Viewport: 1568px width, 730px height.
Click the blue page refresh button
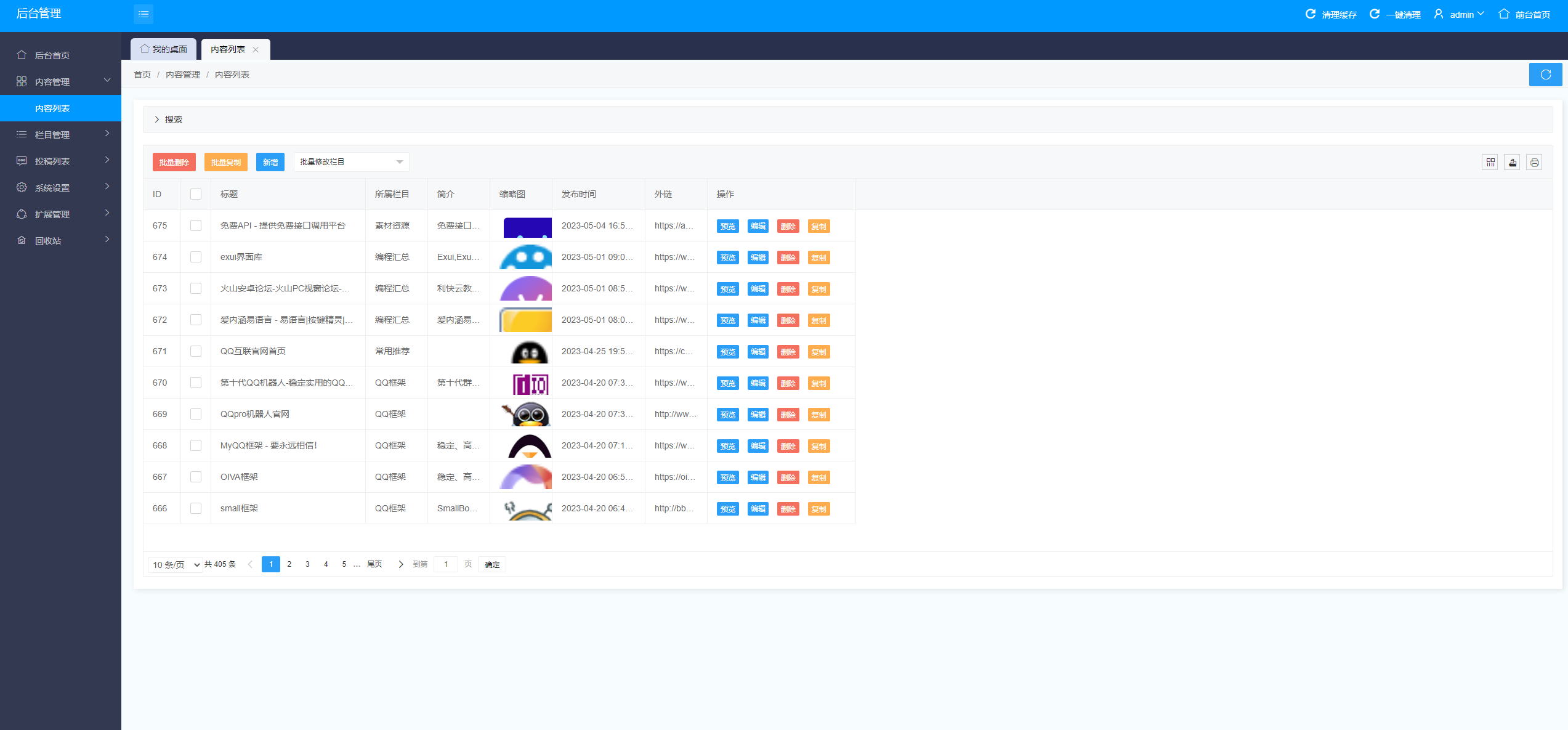pyautogui.click(x=1546, y=75)
